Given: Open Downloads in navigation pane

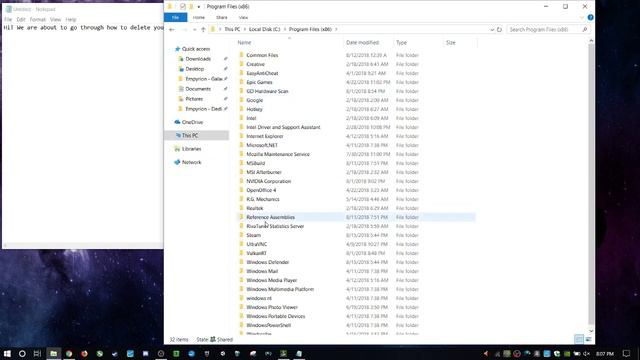Looking at the screenshot, I should point(198,59).
